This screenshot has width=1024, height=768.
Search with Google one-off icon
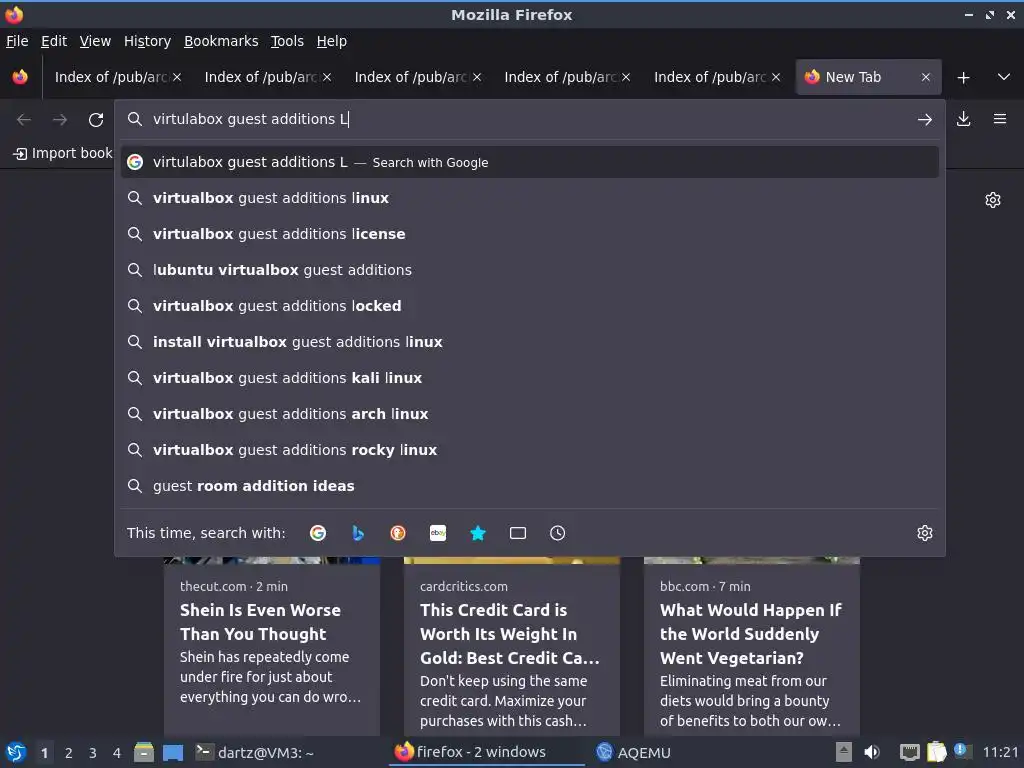point(318,533)
